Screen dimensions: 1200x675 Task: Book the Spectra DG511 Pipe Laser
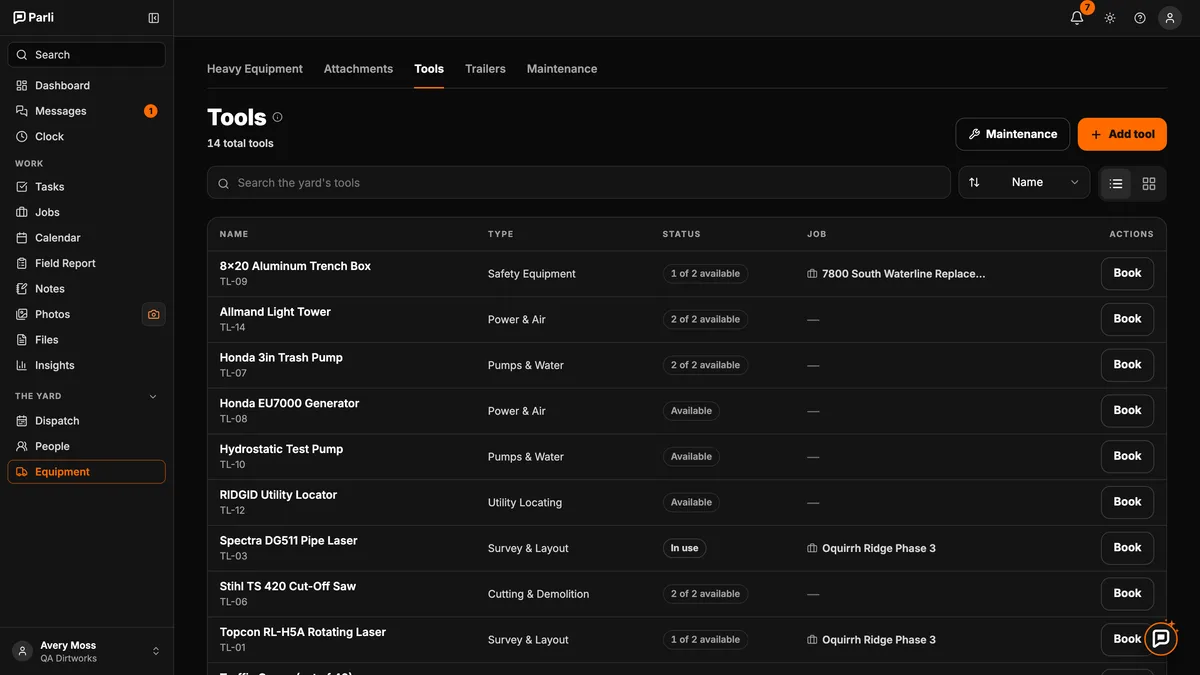pos(1127,548)
